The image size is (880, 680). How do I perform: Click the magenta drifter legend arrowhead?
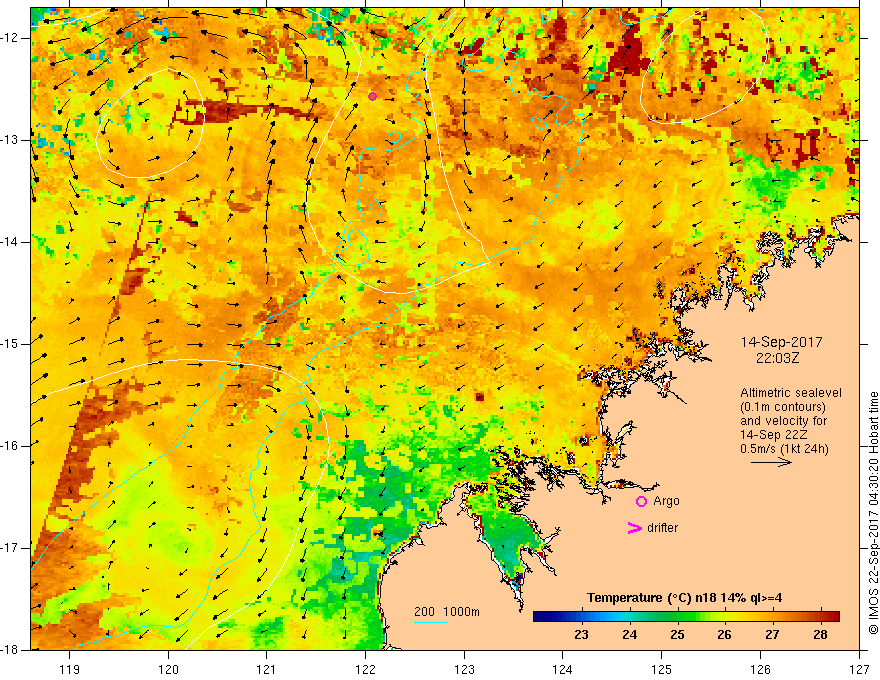634,527
